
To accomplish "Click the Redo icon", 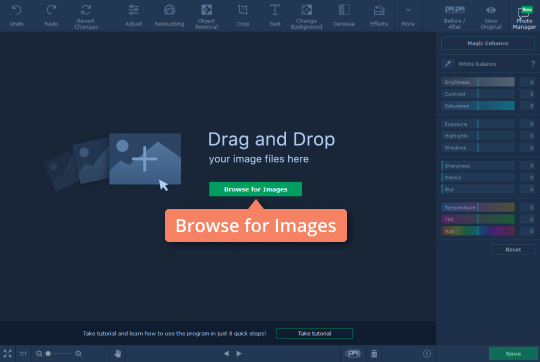I will click(51, 10).
